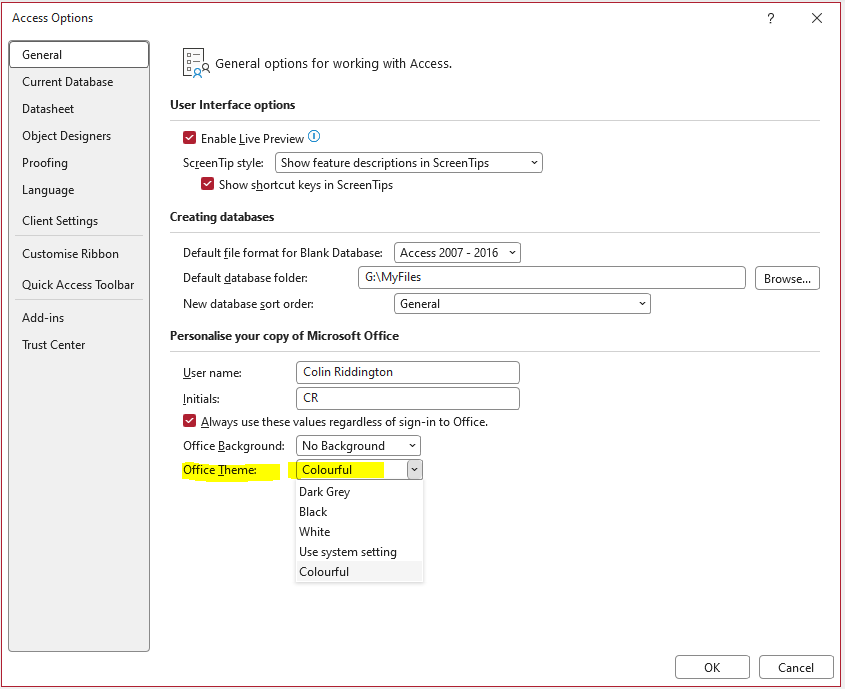Open New database sort order dropdown

[522, 304]
